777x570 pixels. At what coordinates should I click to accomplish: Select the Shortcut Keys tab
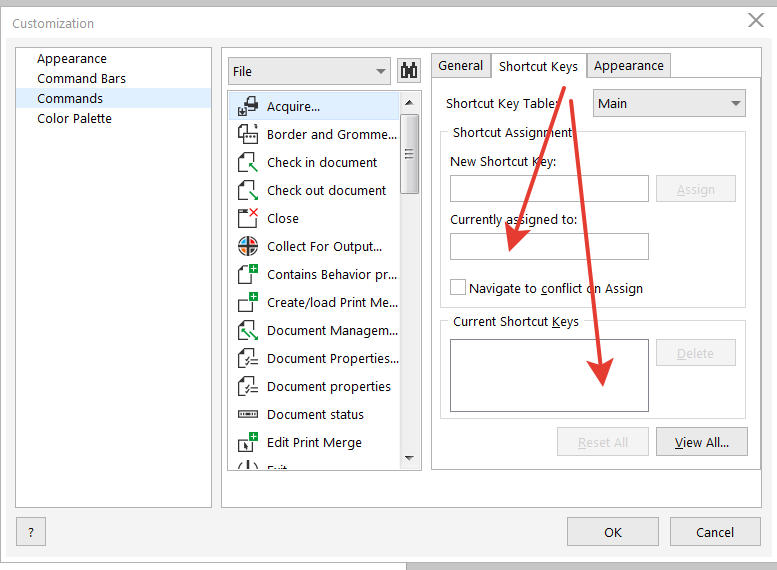tap(539, 66)
